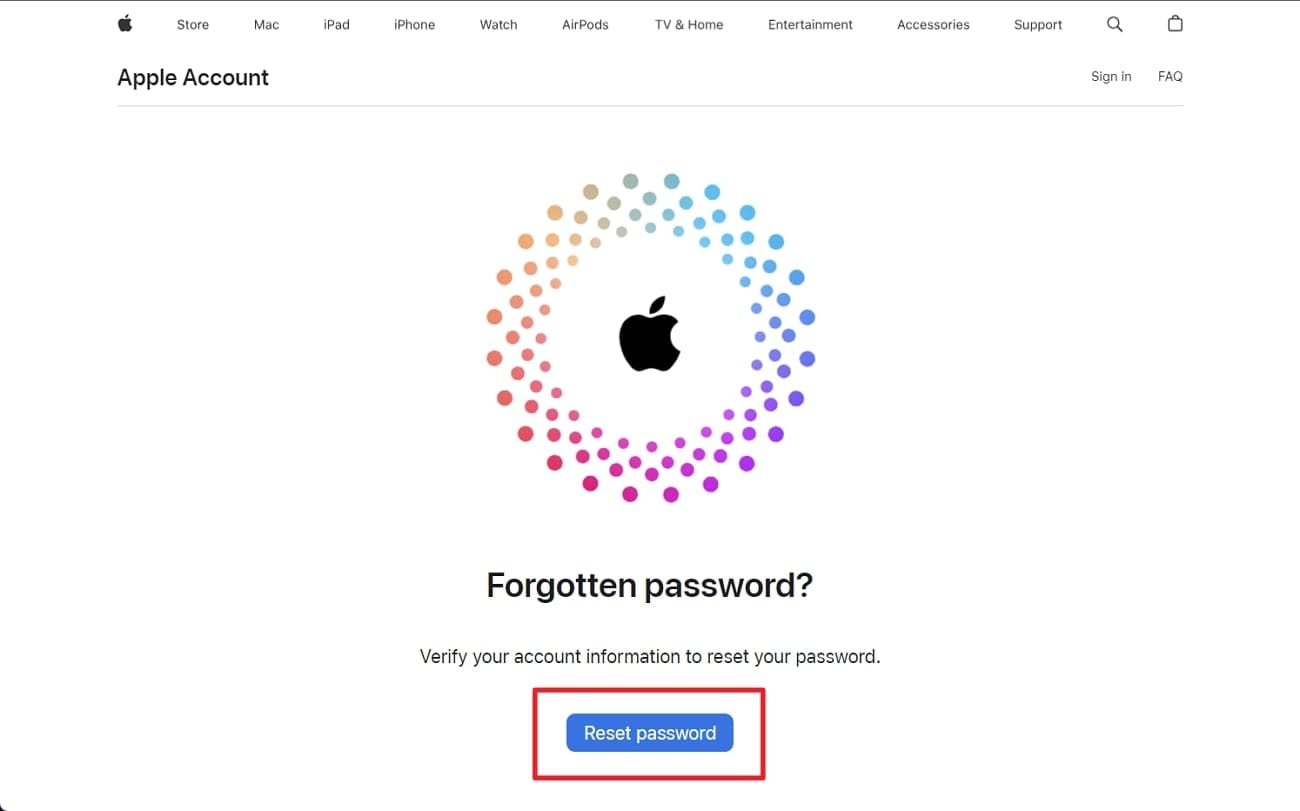The height and width of the screenshot is (811, 1300).
Task: Click the "Forgotten password?" heading
Action: coord(650,585)
